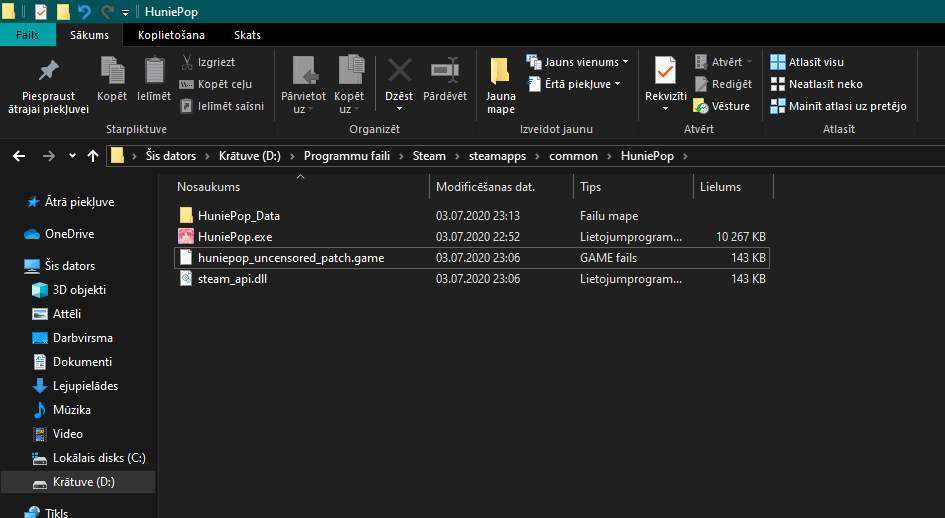Click quick access toolbar undo icon
This screenshot has width=945, height=518.
click(x=84, y=11)
